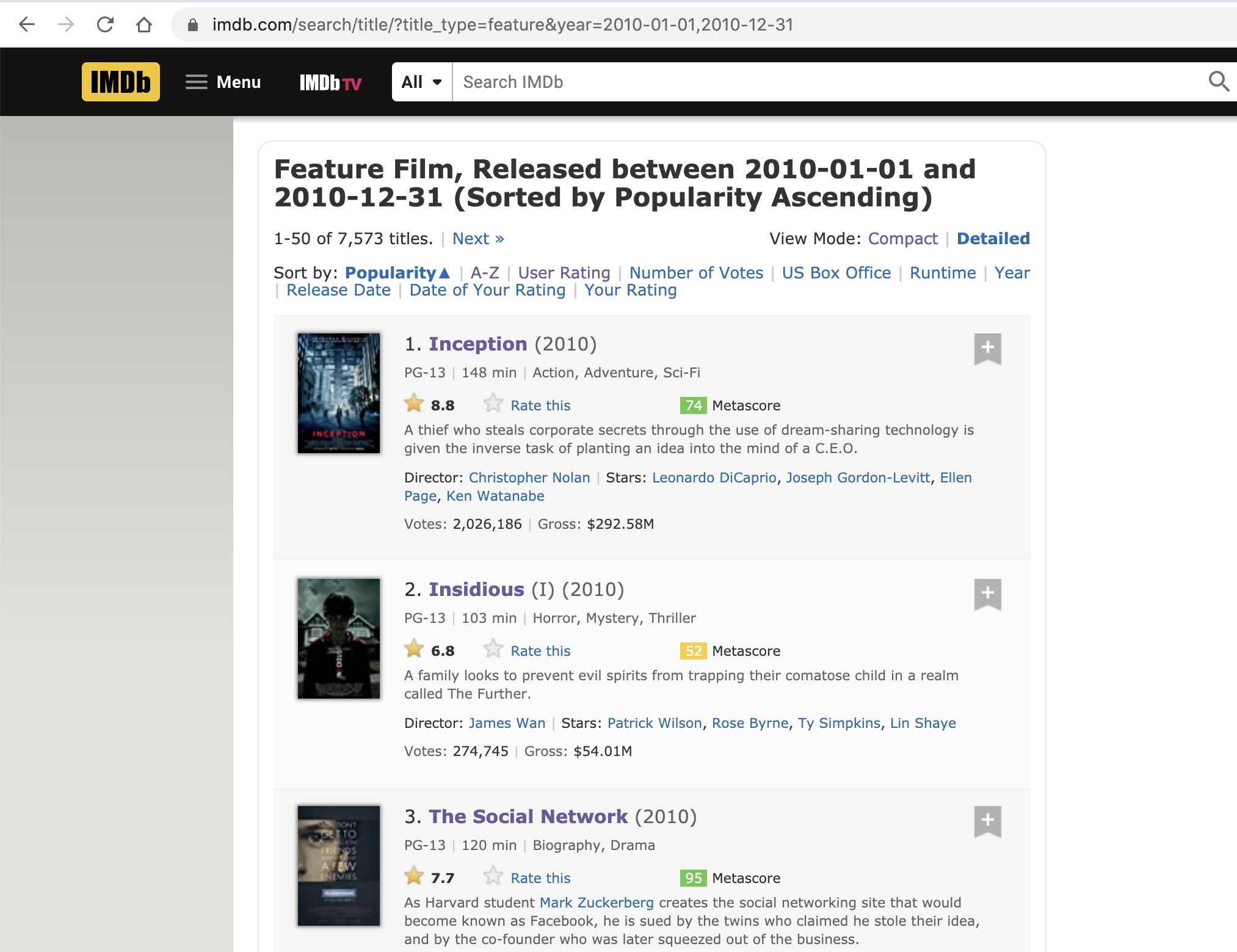Click the search magnifier icon
1237x952 pixels.
pos(1218,81)
